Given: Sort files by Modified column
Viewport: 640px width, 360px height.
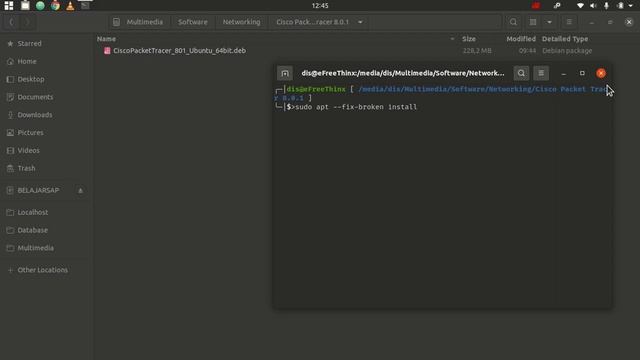Looking at the screenshot, I should pyautogui.click(x=521, y=39).
